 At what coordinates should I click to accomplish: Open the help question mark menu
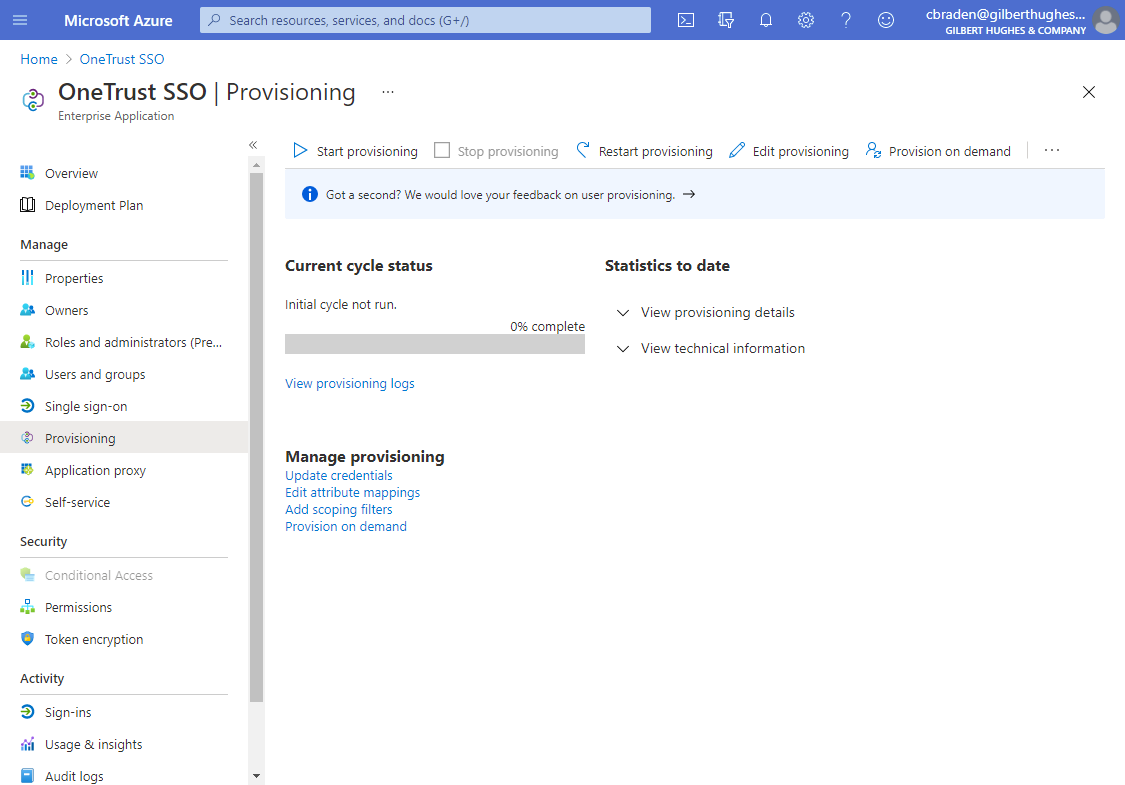[846, 20]
